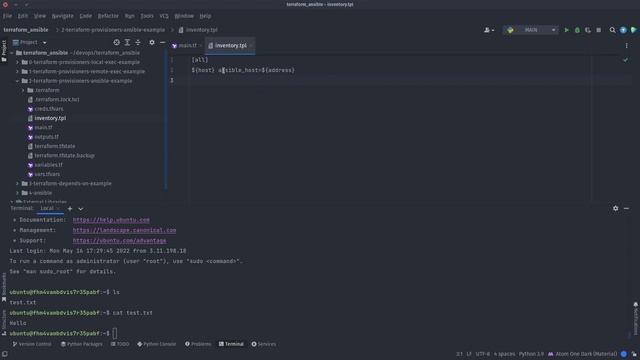Select the Local terminal tab

pyautogui.click(x=47, y=209)
